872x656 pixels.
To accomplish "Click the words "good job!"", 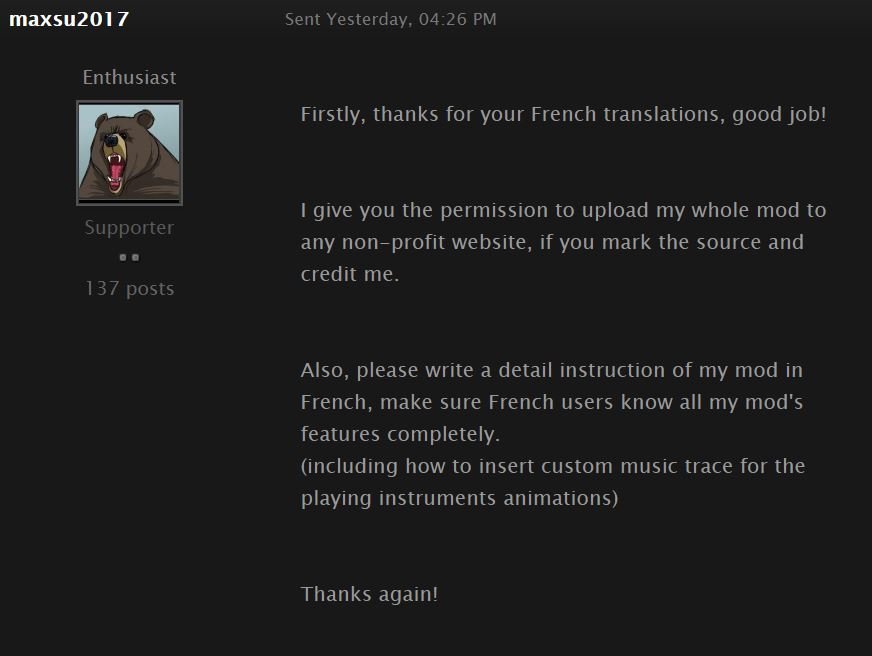I will [x=779, y=115].
